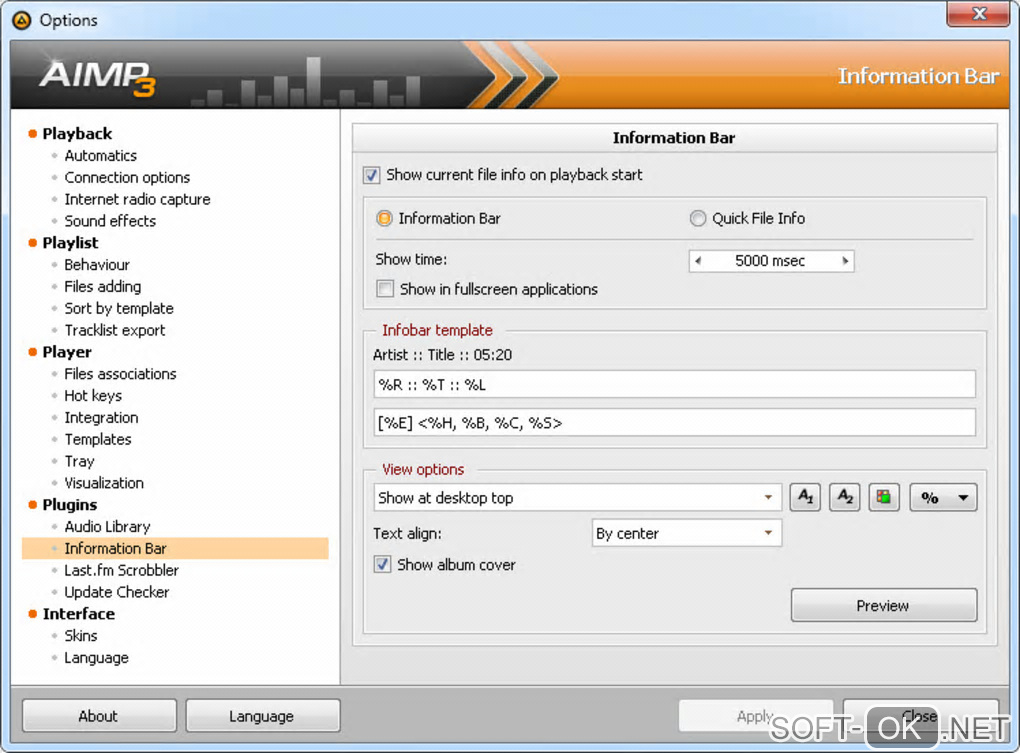Click the 'Artist :: Title :: 05:20' preview text
This screenshot has width=1020, height=753.
click(442, 355)
